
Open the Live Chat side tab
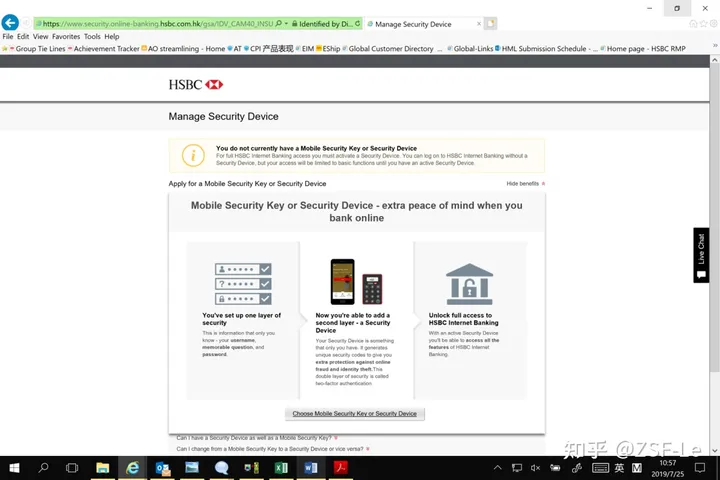tap(701, 255)
